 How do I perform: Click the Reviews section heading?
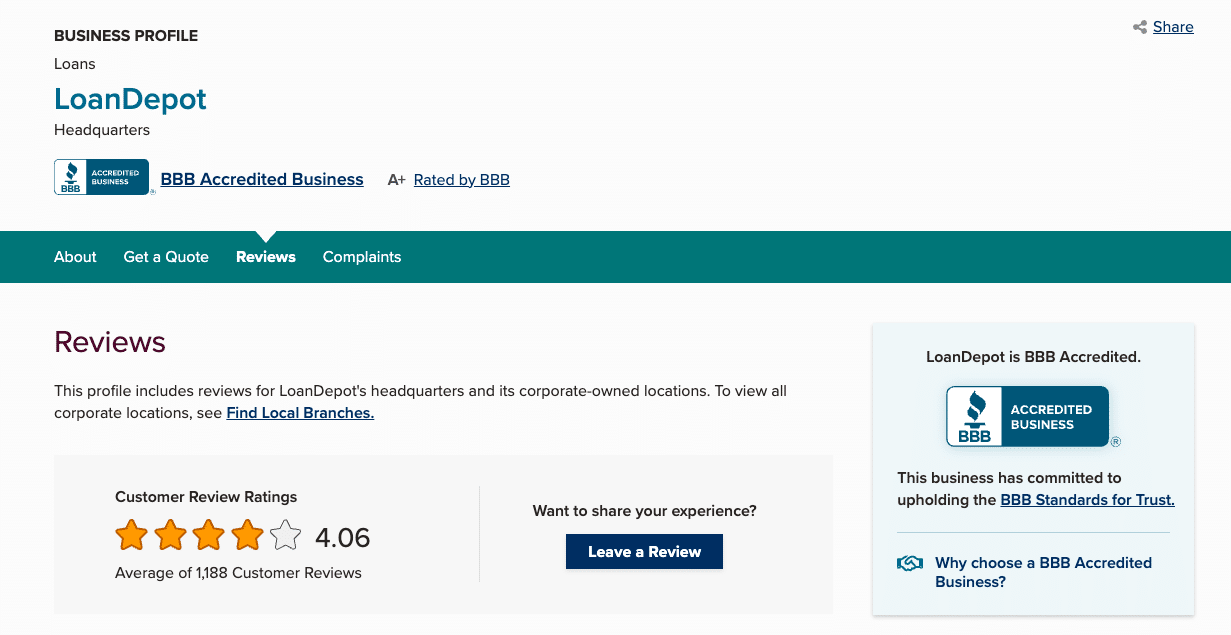(x=110, y=342)
